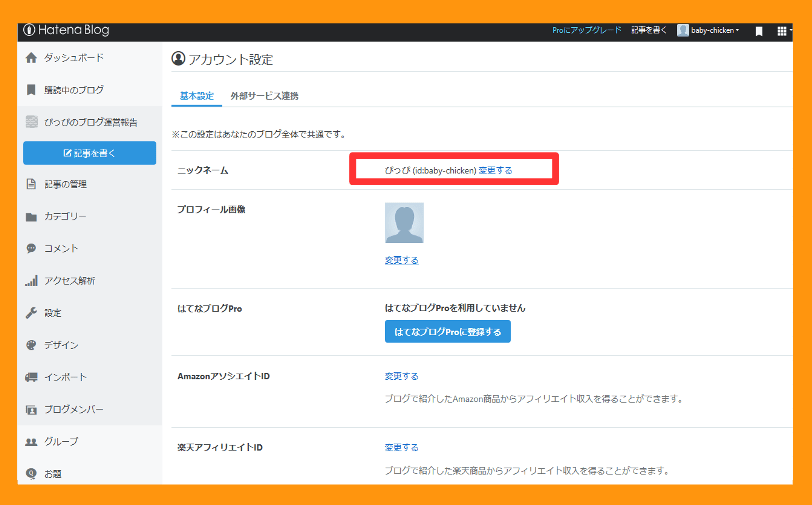Open カテゴリー in the sidebar

click(65, 217)
